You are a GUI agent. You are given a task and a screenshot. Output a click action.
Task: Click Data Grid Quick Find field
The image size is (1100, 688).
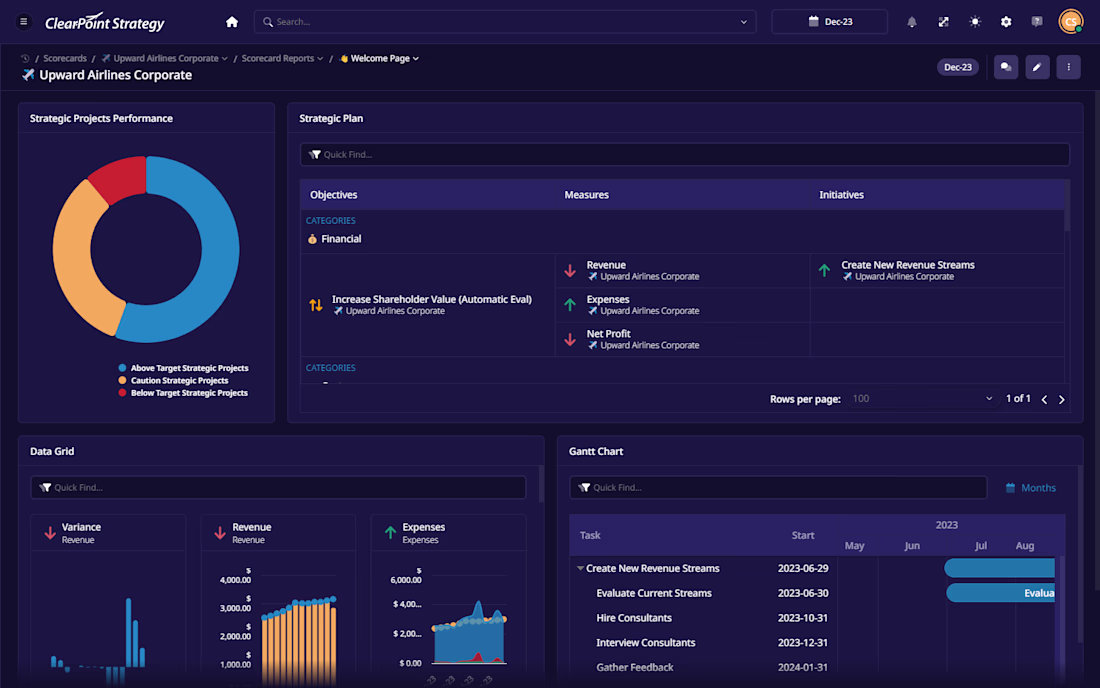click(x=278, y=487)
